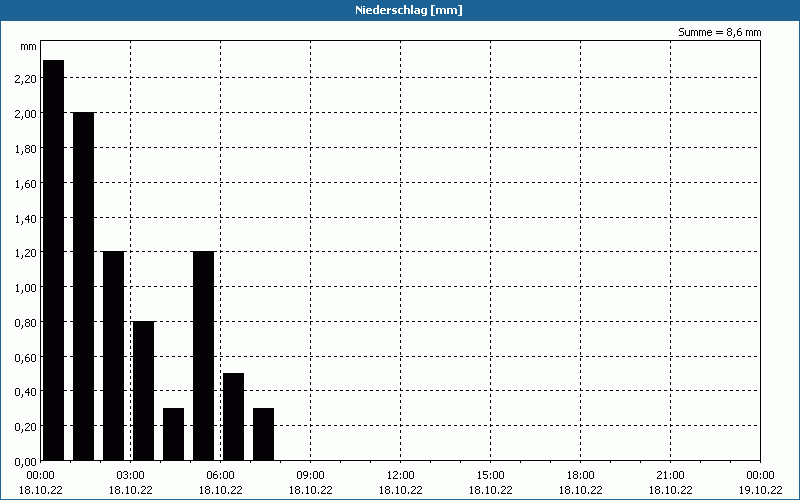Click the y-axis label 1,80
This screenshot has width=800, height=500.
pyautogui.click(x=26, y=148)
